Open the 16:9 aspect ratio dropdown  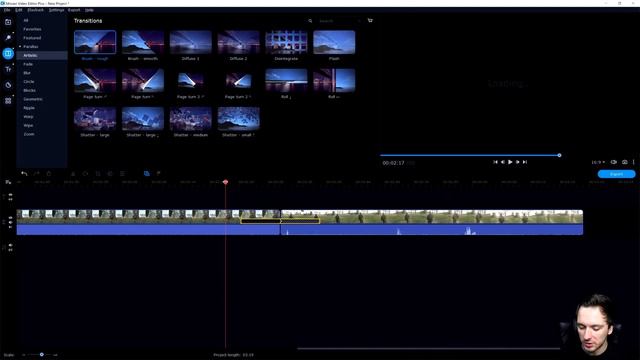click(x=598, y=162)
